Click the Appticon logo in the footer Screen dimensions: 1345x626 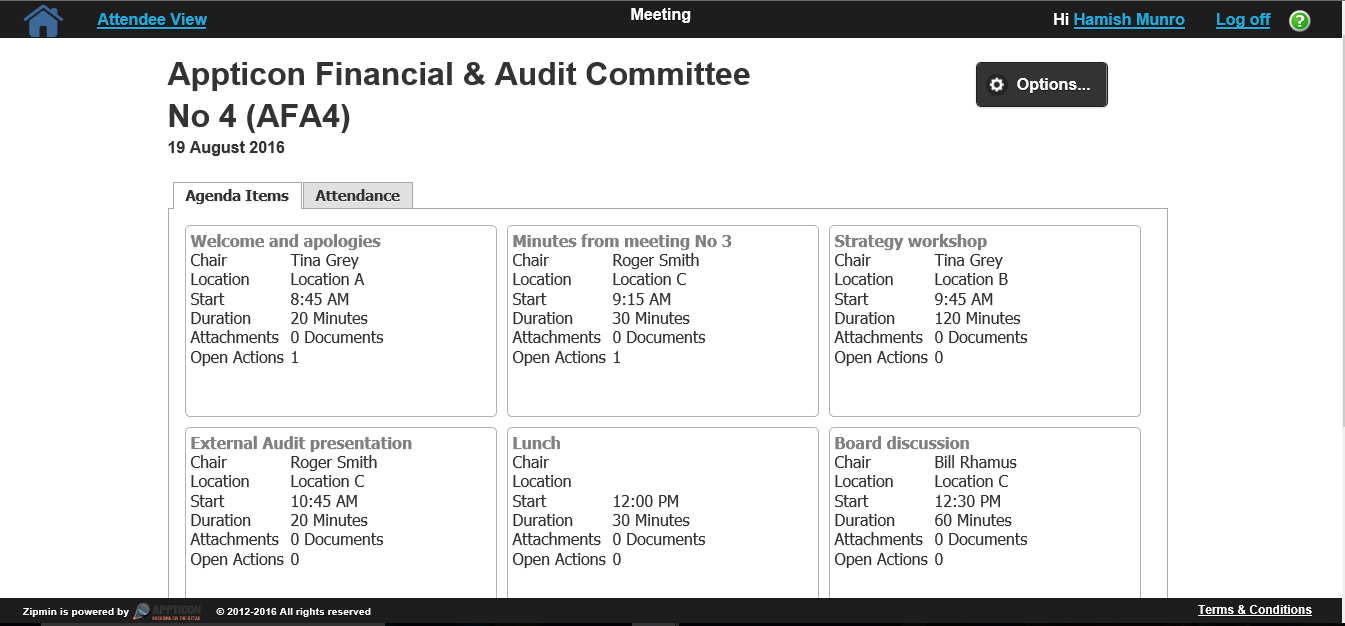168,611
